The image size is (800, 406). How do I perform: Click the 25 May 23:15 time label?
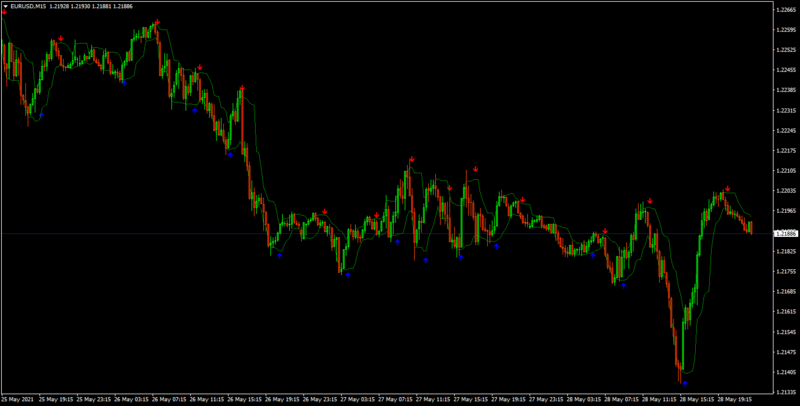93,399
